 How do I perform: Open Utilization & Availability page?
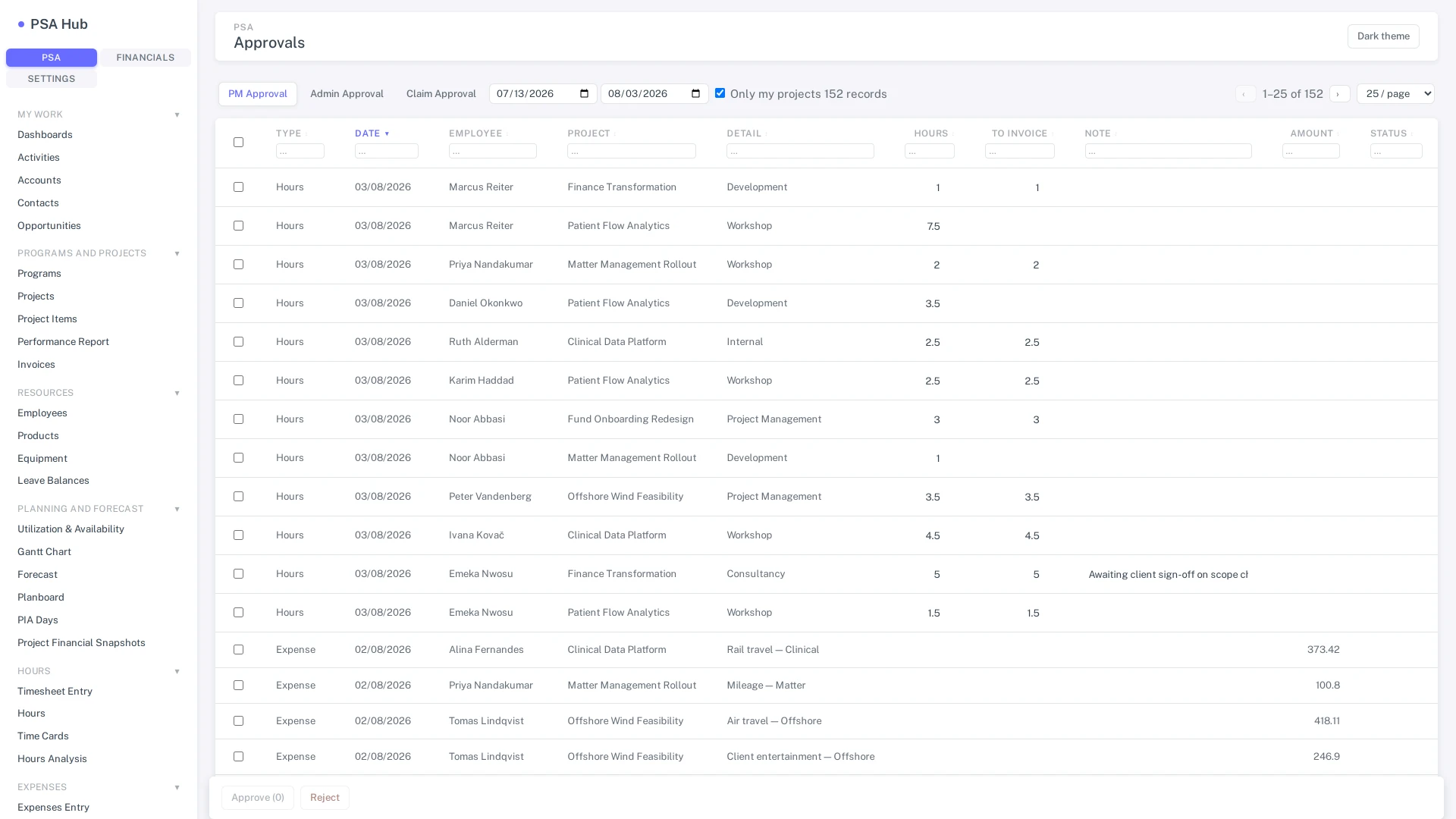tap(71, 529)
